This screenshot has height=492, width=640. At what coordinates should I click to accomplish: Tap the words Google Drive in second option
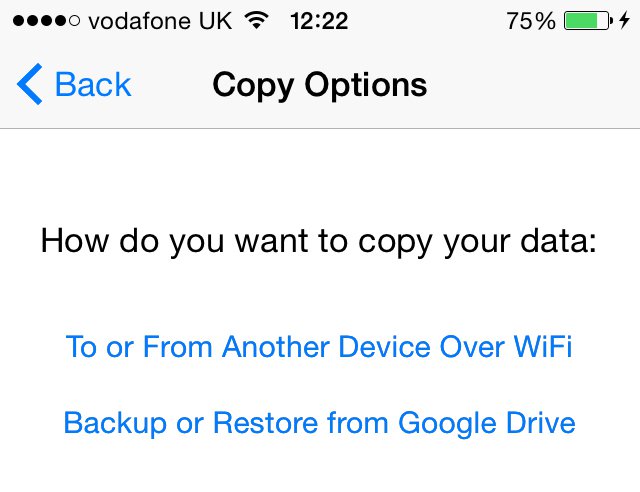pos(487,423)
